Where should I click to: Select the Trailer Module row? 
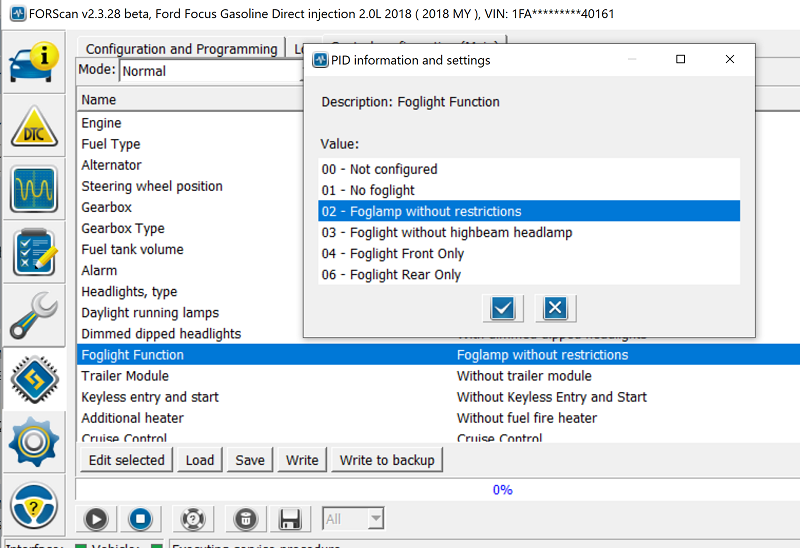[125, 376]
